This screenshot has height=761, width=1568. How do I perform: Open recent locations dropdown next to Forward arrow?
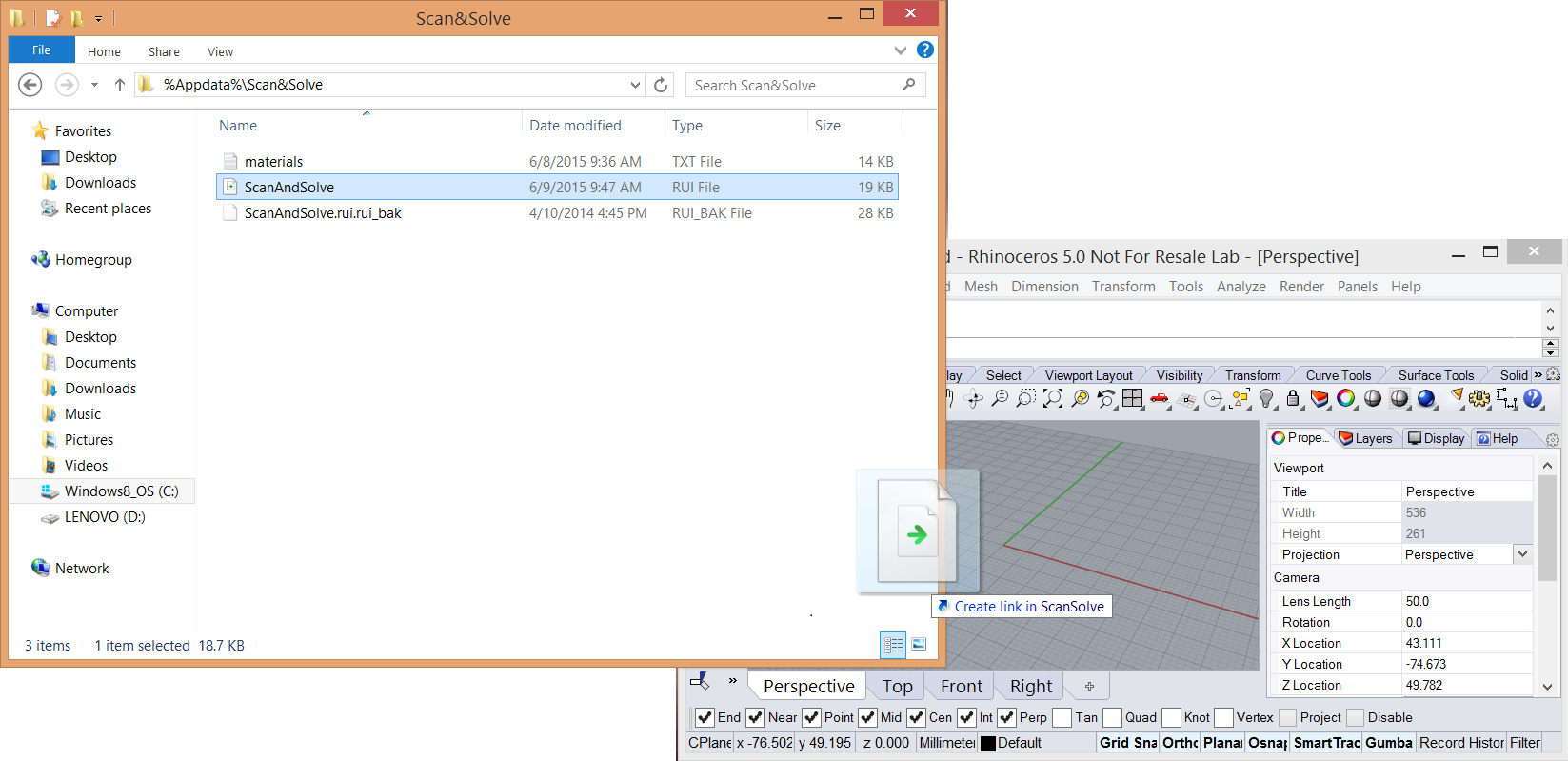coord(94,85)
